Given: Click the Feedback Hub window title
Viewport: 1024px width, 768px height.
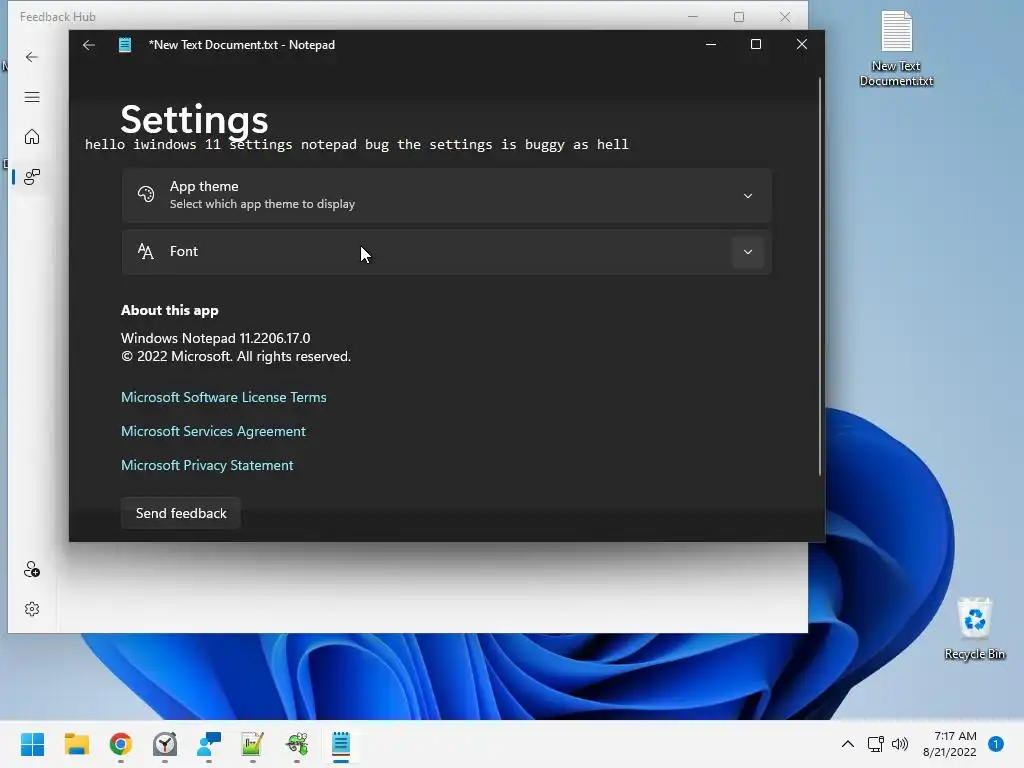Looking at the screenshot, I should click(57, 17).
